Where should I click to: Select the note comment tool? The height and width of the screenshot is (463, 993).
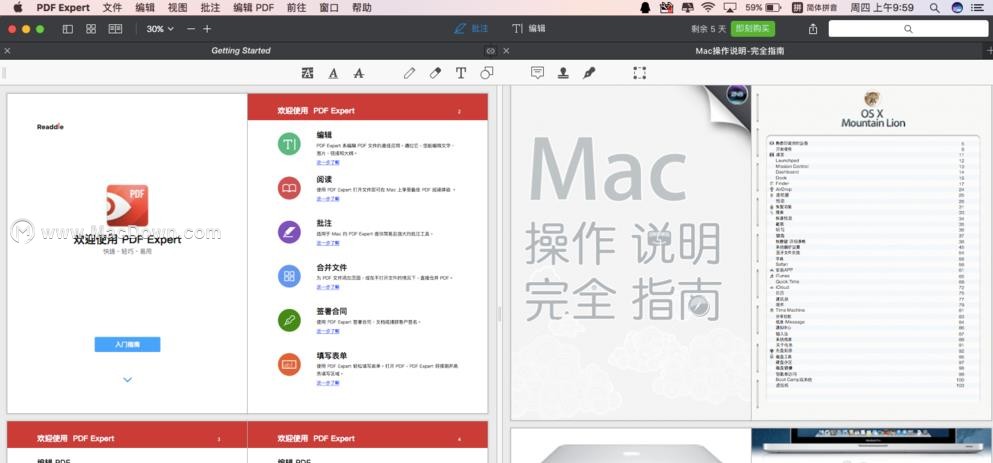coord(538,73)
